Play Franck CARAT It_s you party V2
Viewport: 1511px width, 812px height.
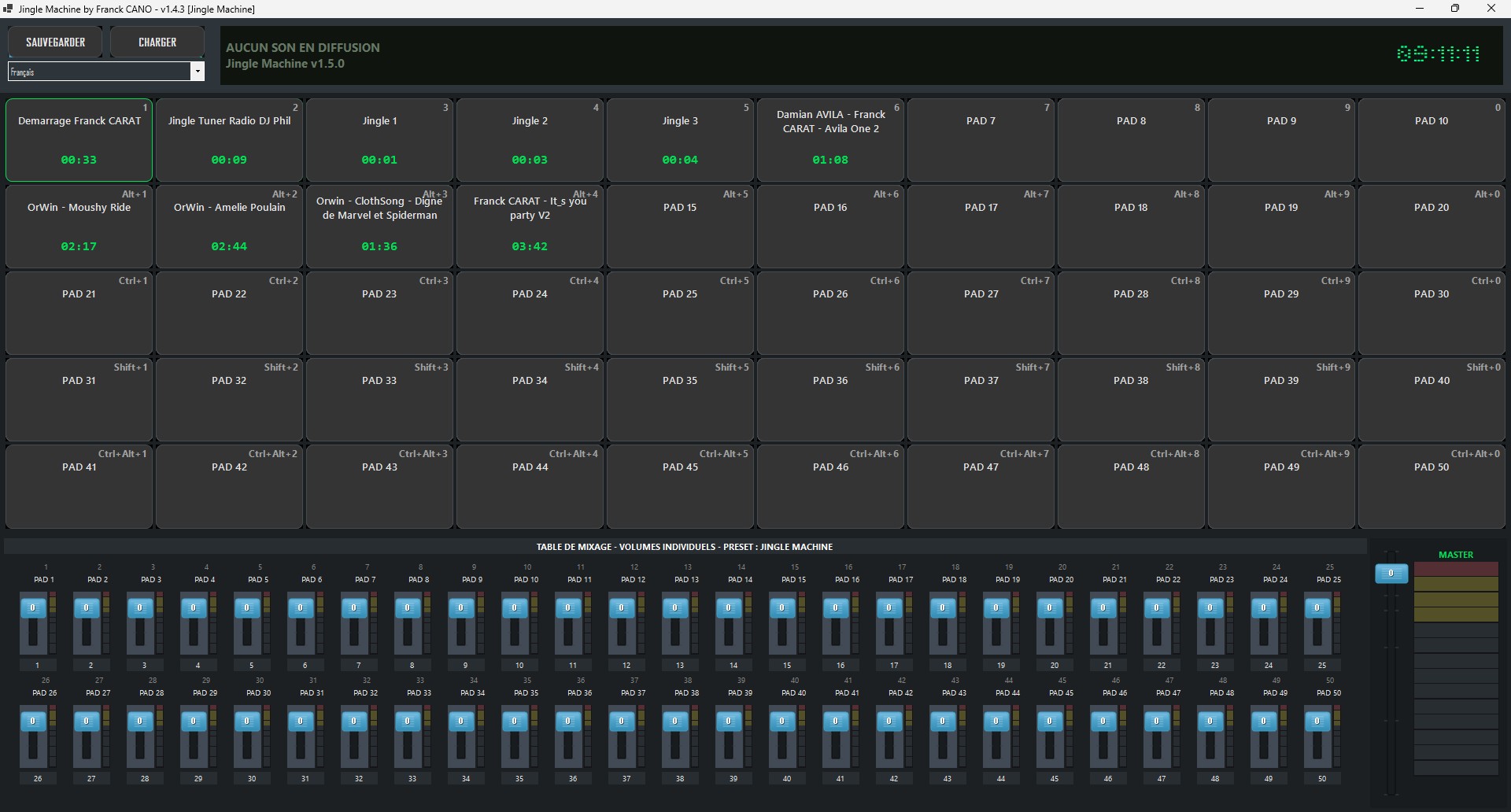pyautogui.click(x=530, y=227)
